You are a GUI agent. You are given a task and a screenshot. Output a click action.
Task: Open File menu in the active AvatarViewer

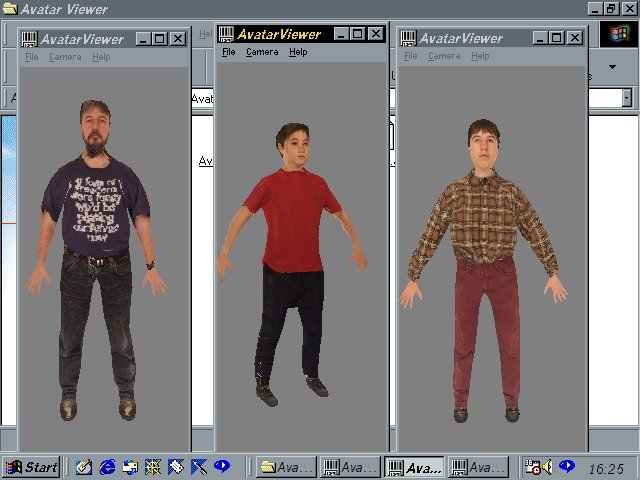[229, 52]
